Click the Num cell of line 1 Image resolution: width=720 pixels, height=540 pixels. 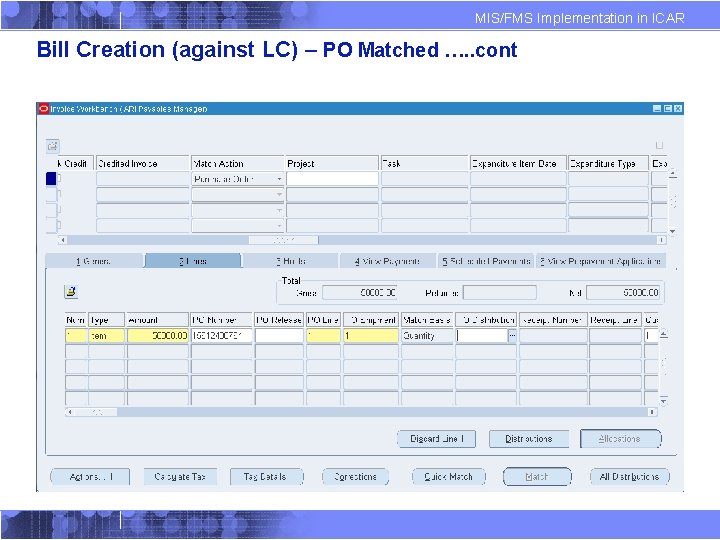(76, 336)
